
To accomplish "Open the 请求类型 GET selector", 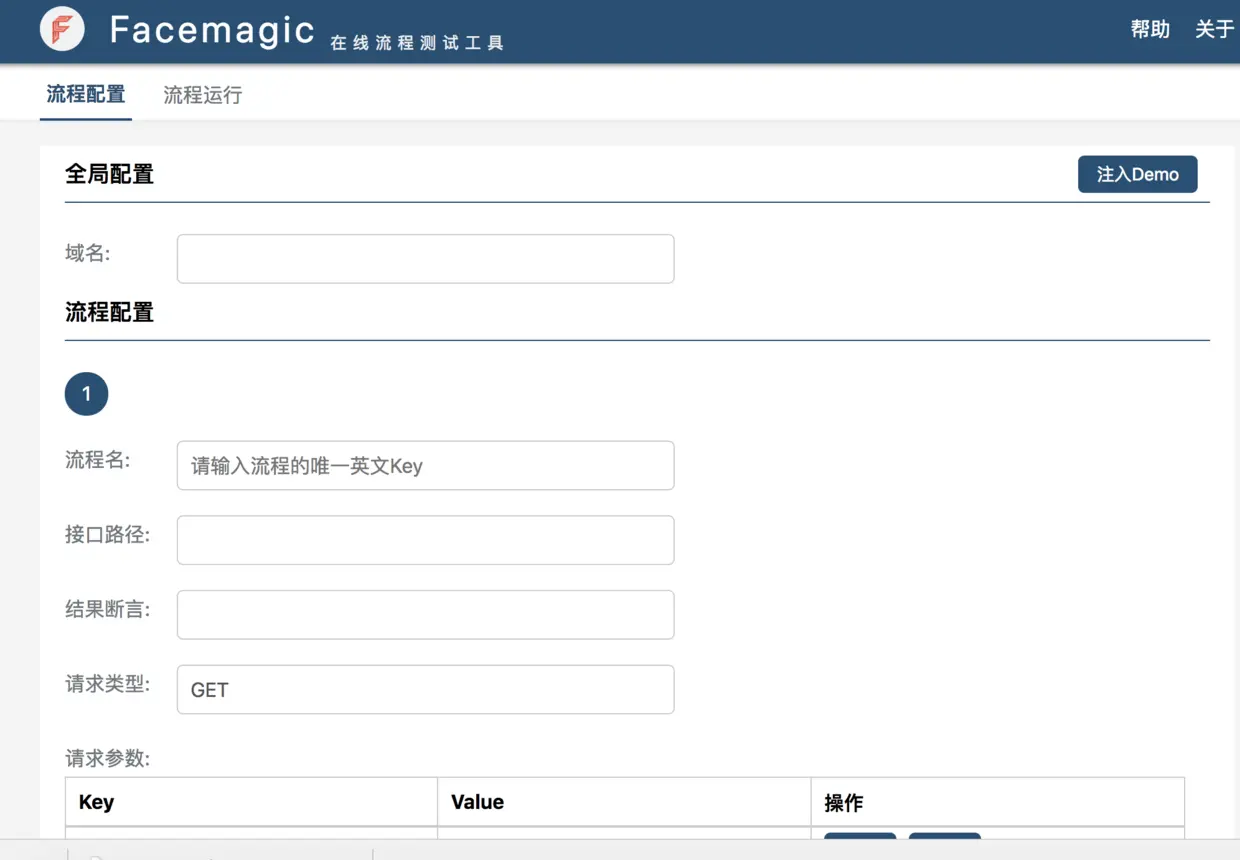I will (x=425, y=690).
